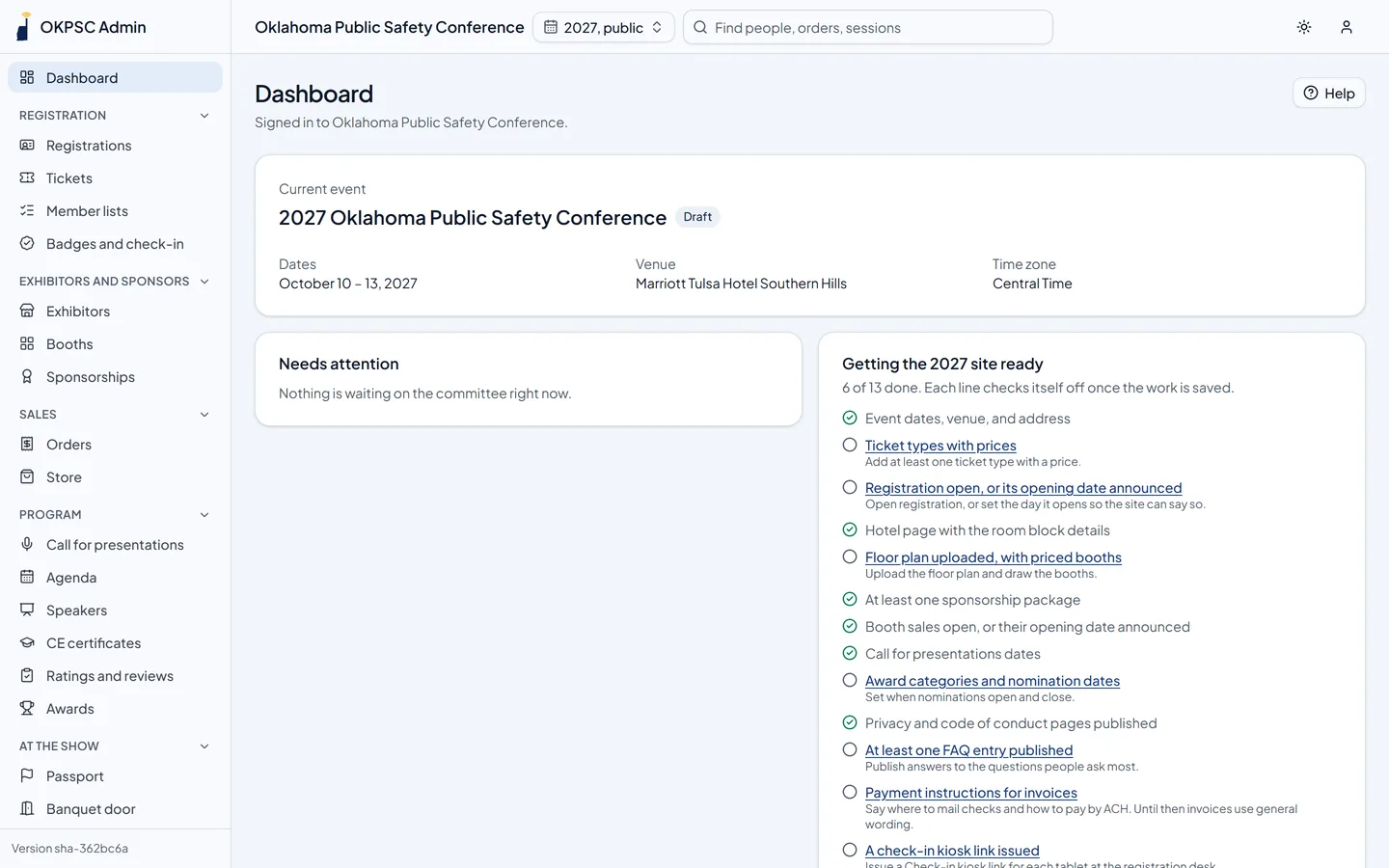Open Floor plan uploaded, with priced booths link
The width and height of the screenshot is (1389, 868).
pos(994,556)
